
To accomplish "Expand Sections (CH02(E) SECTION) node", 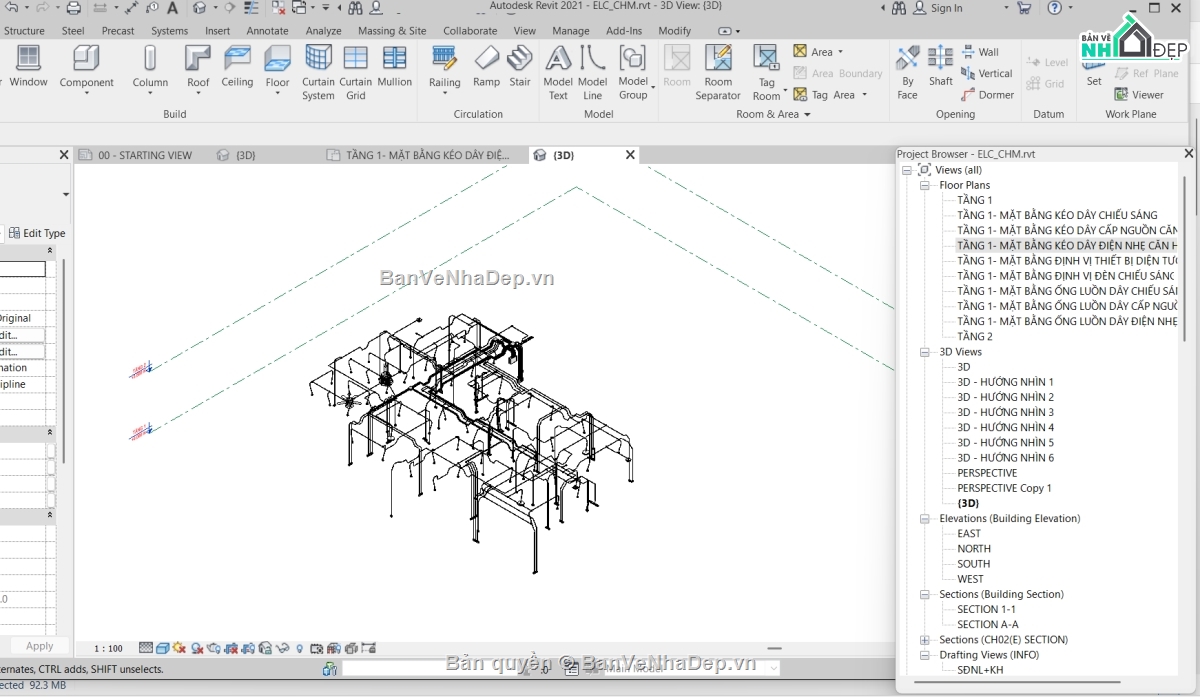I will (924, 640).
